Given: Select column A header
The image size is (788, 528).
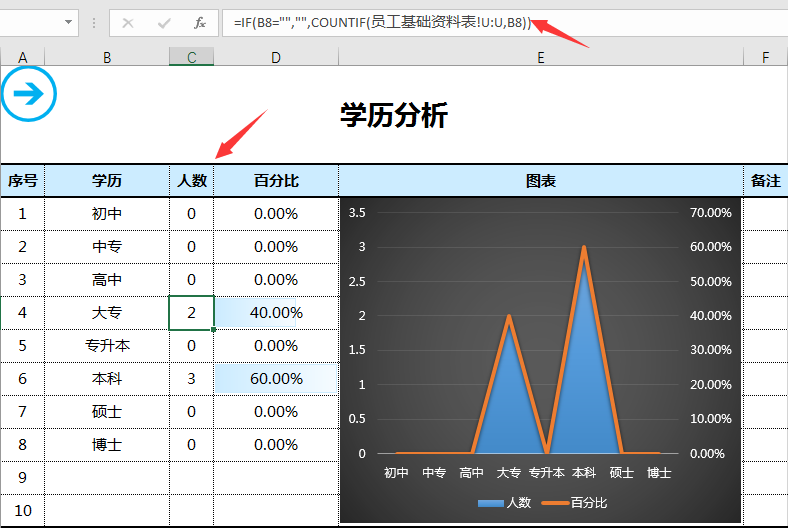Looking at the screenshot, I should click(23, 57).
